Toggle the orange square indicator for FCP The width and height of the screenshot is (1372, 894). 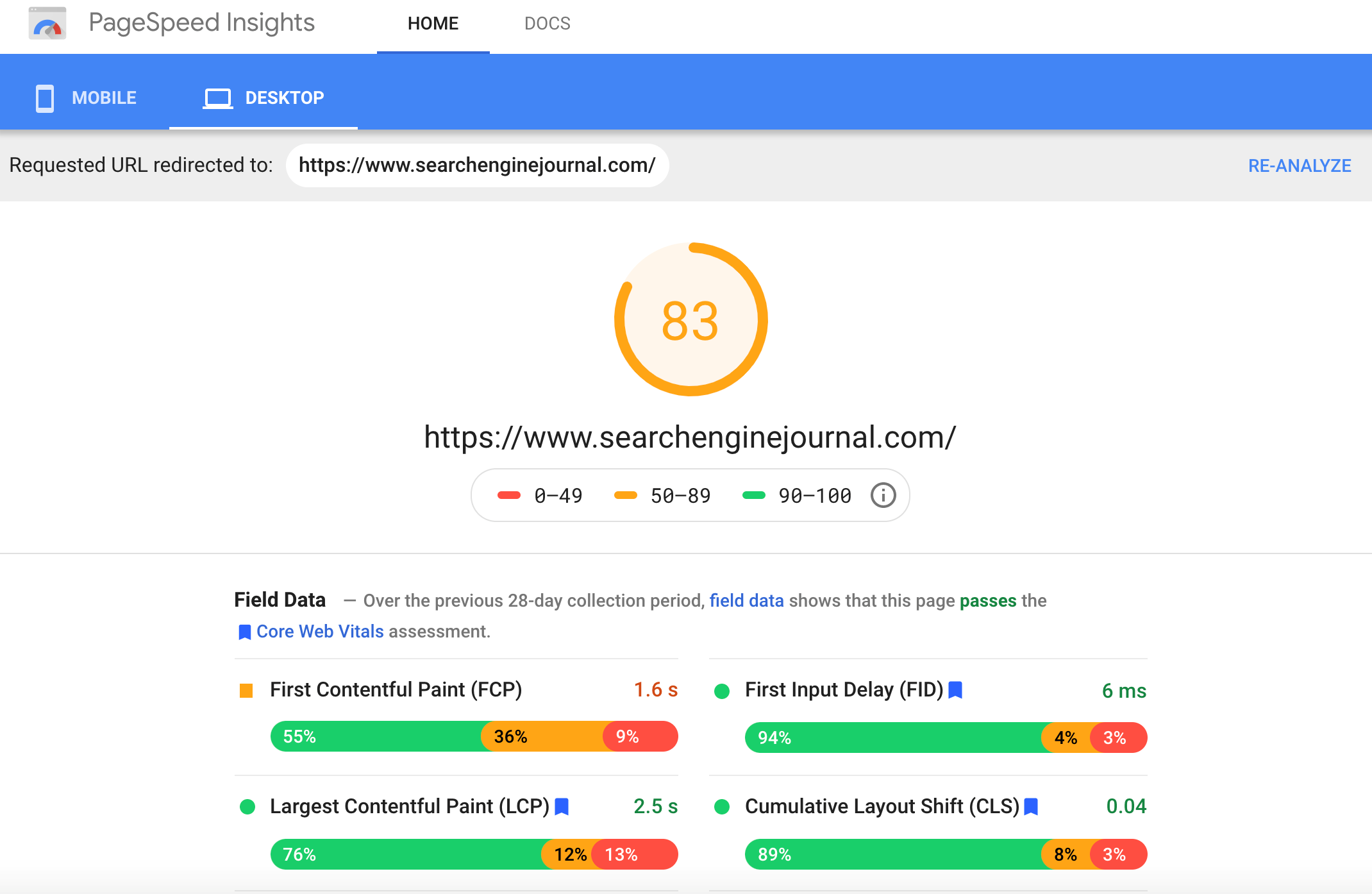[x=247, y=690]
